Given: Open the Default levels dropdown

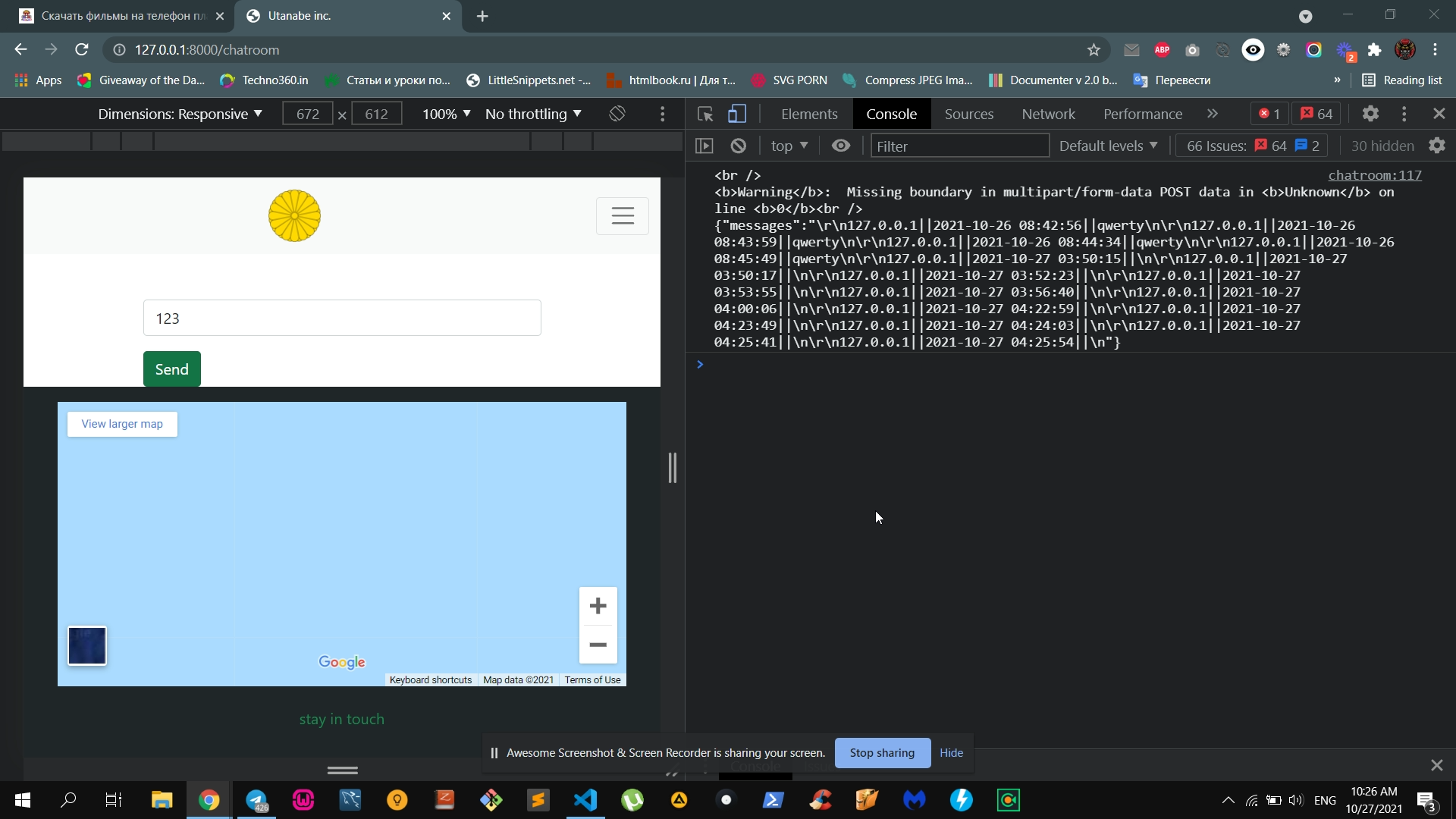Looking at the screenshot, I should click(1108, 146).
